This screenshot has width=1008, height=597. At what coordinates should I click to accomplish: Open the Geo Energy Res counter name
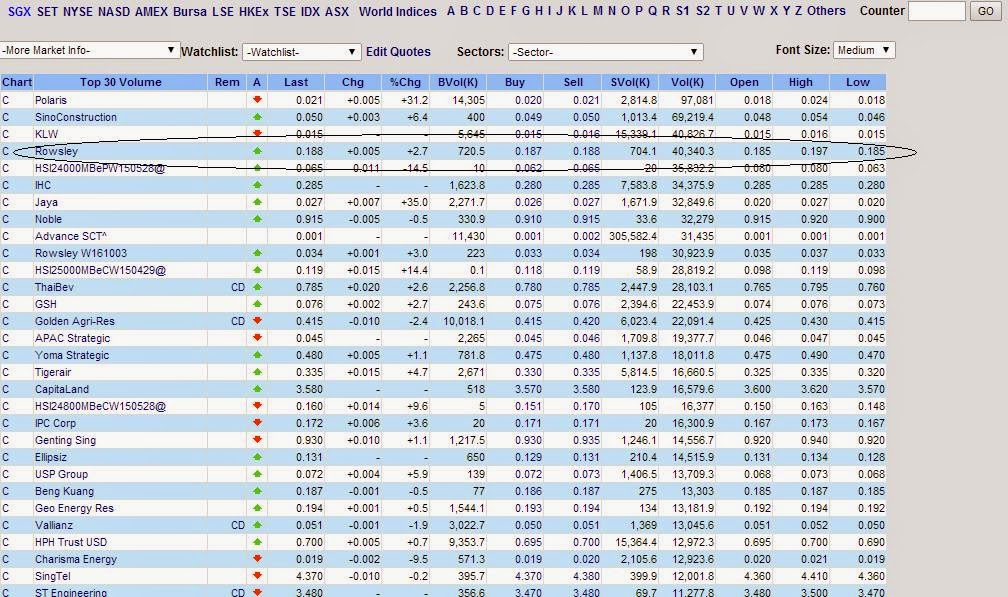74,508
